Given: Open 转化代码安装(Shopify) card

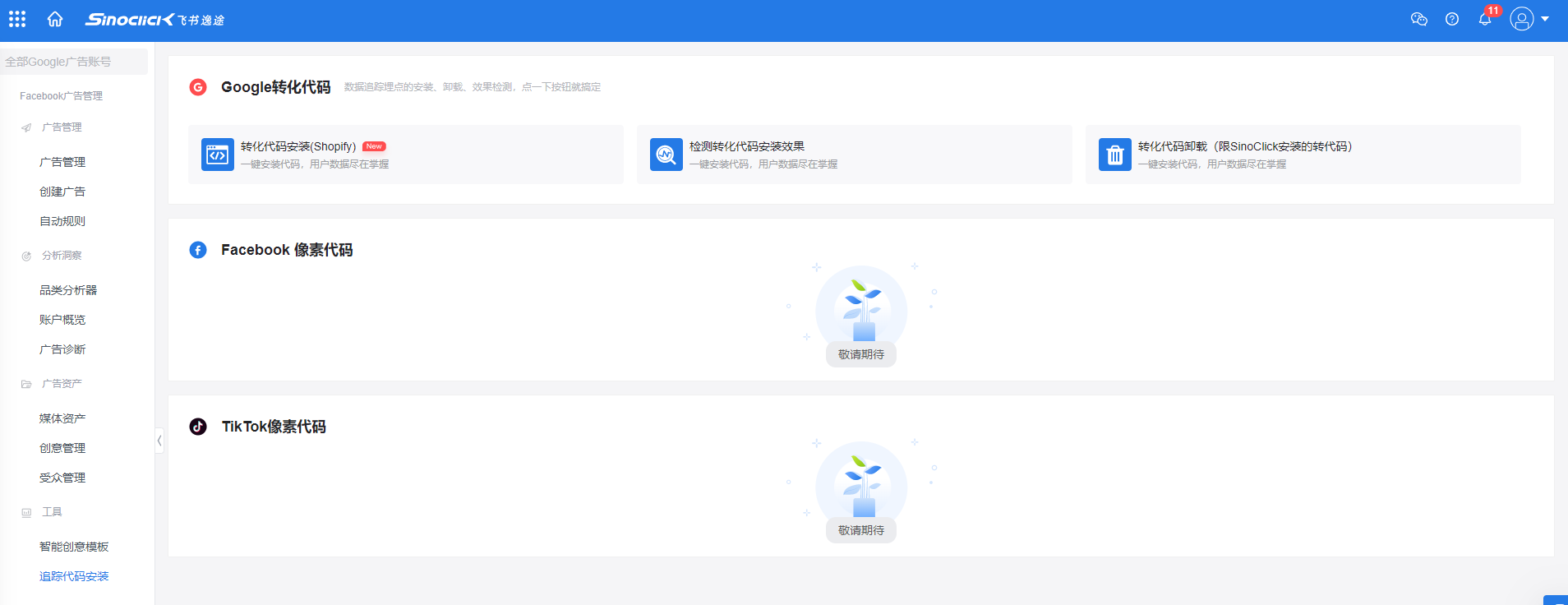Looking at the screenshot, I should 406,155.
